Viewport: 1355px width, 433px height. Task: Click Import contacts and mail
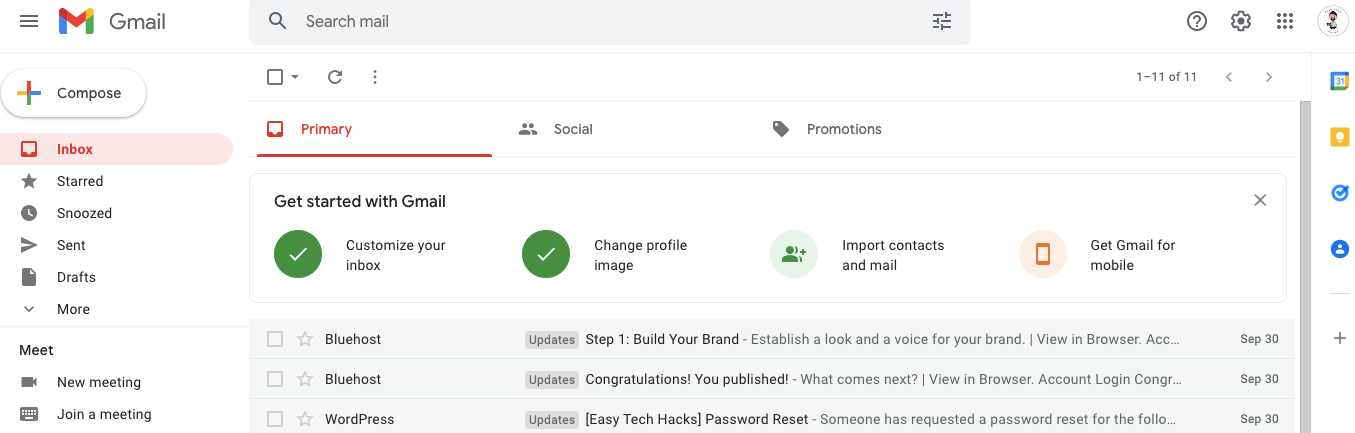coord(892,255)
